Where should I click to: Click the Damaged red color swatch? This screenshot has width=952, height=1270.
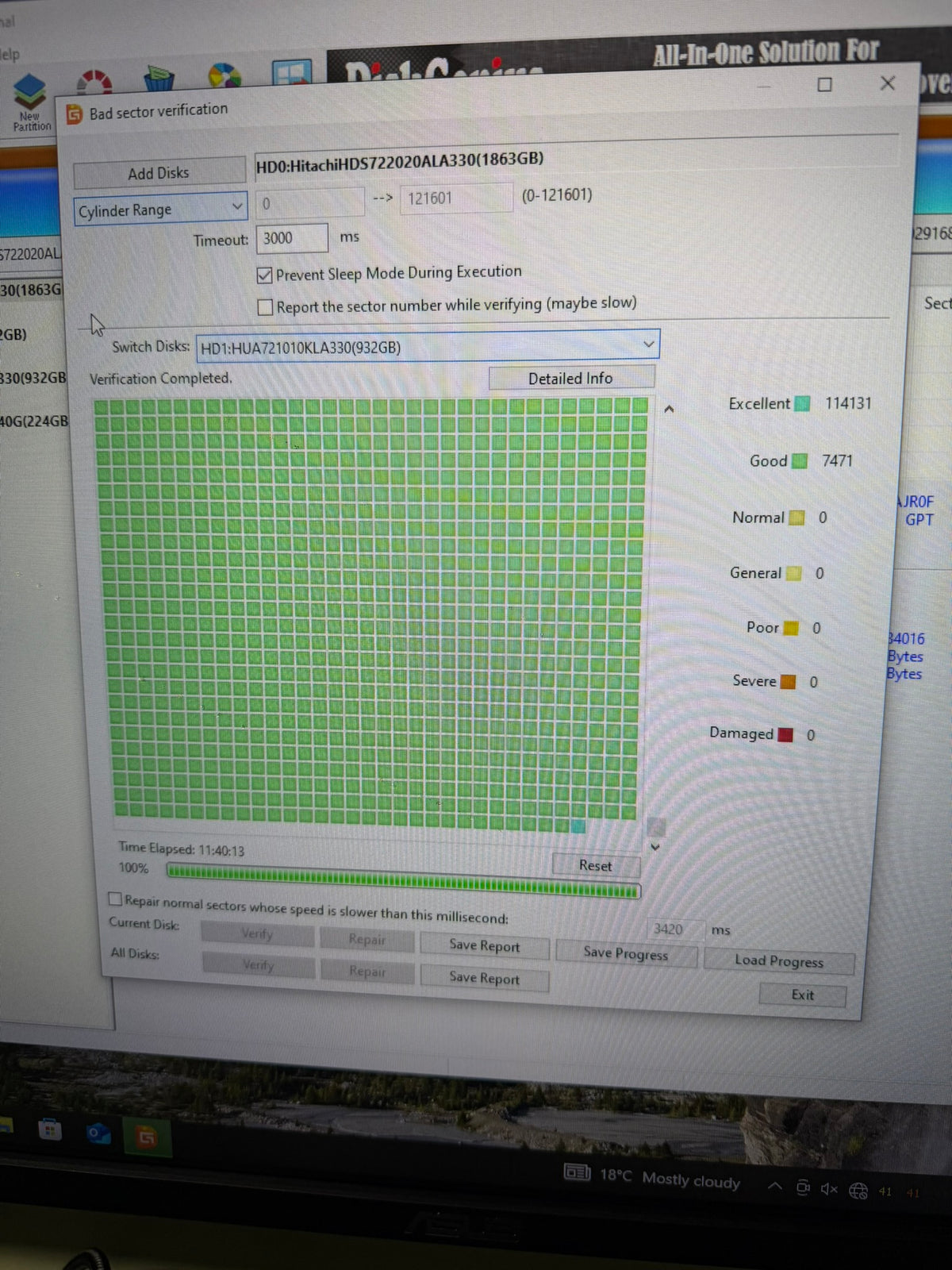click(x=785, y=734)
